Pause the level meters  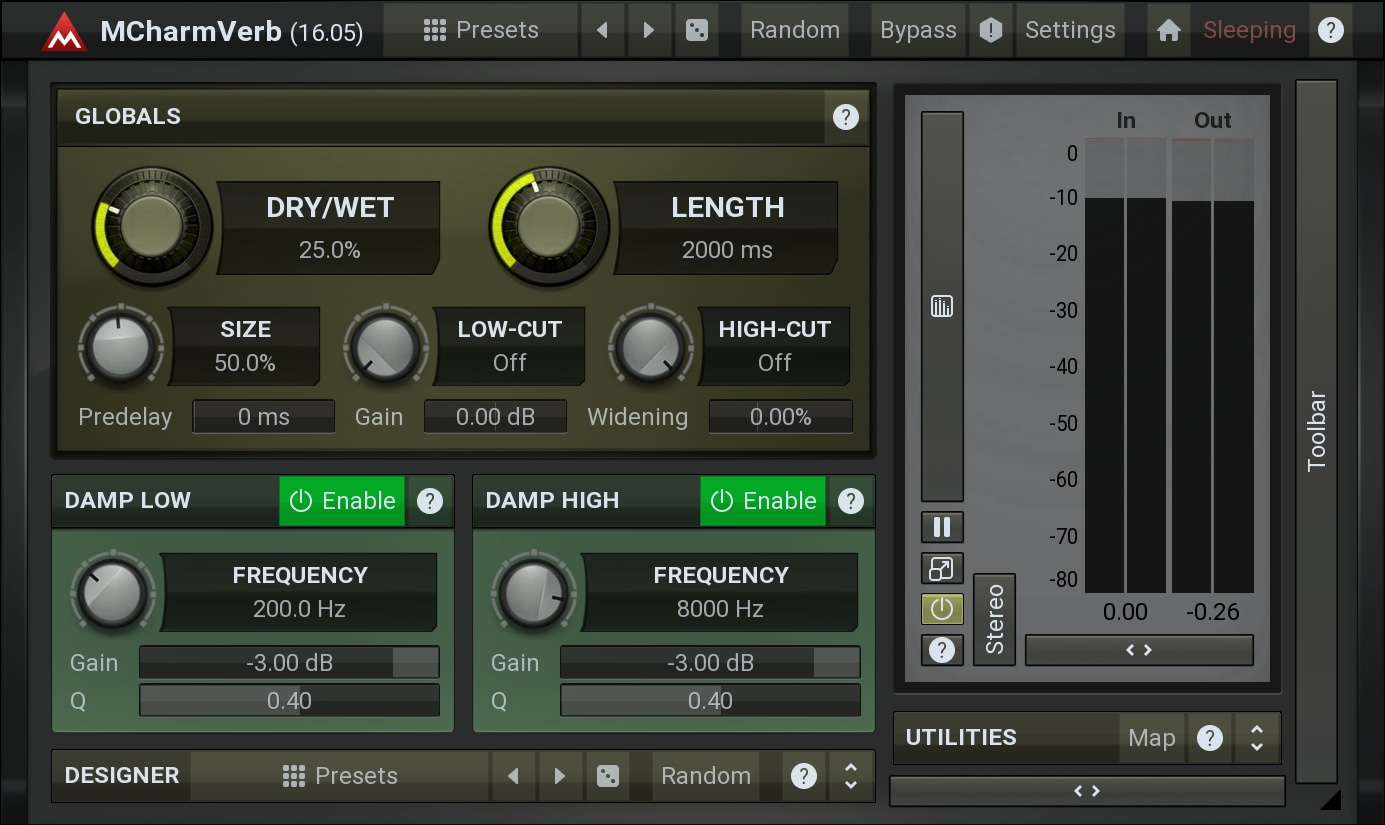click(x=942, y=527)
